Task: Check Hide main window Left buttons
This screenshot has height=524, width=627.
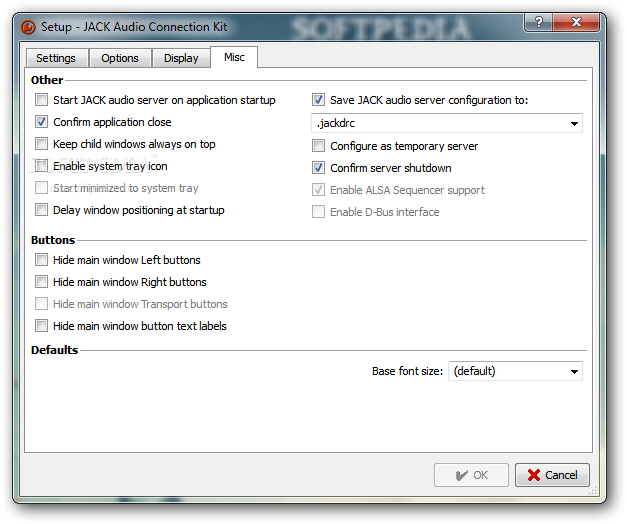Action: (x=42, y=260)
